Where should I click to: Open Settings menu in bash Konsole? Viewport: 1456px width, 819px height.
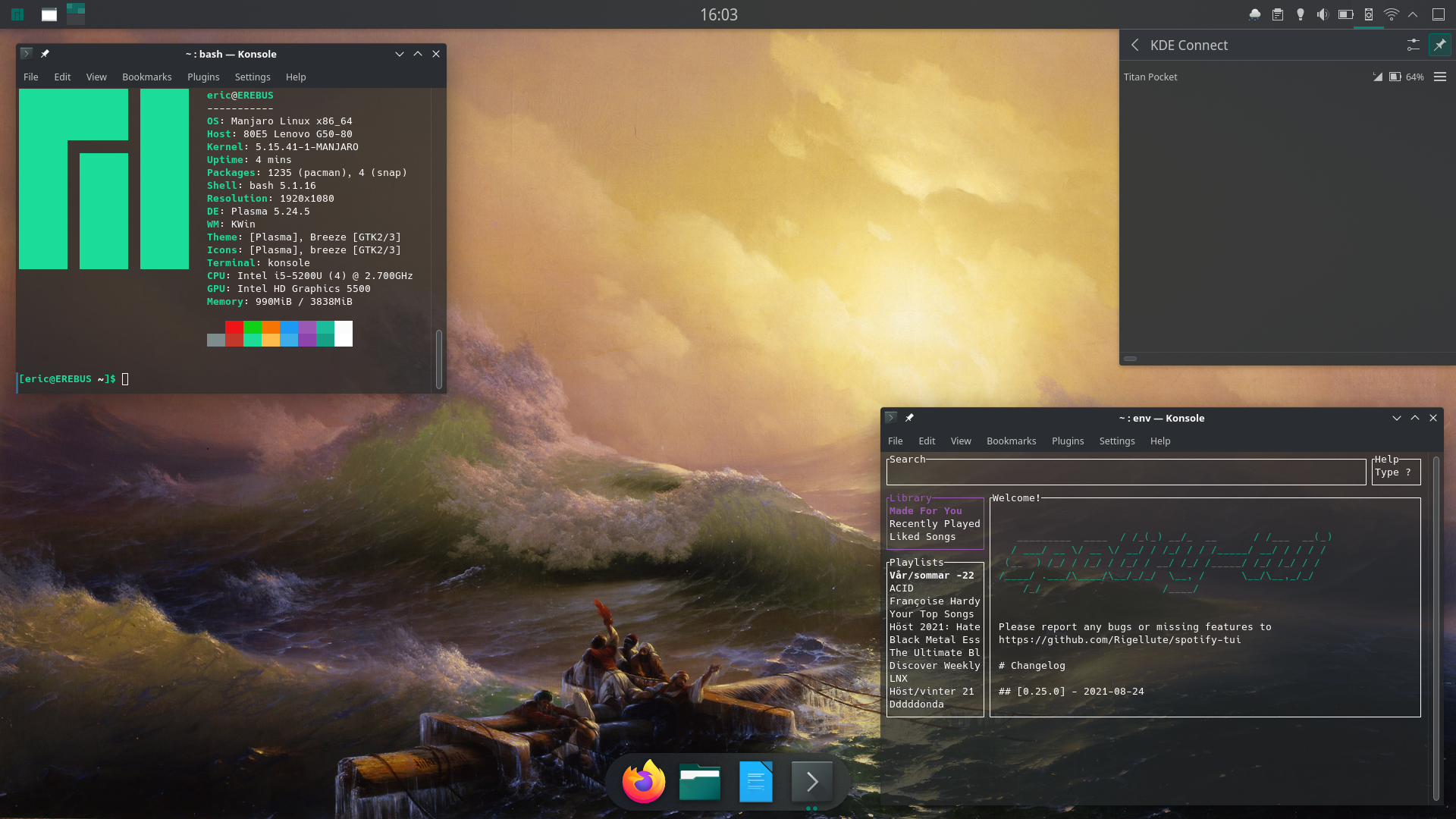point(253,77)
